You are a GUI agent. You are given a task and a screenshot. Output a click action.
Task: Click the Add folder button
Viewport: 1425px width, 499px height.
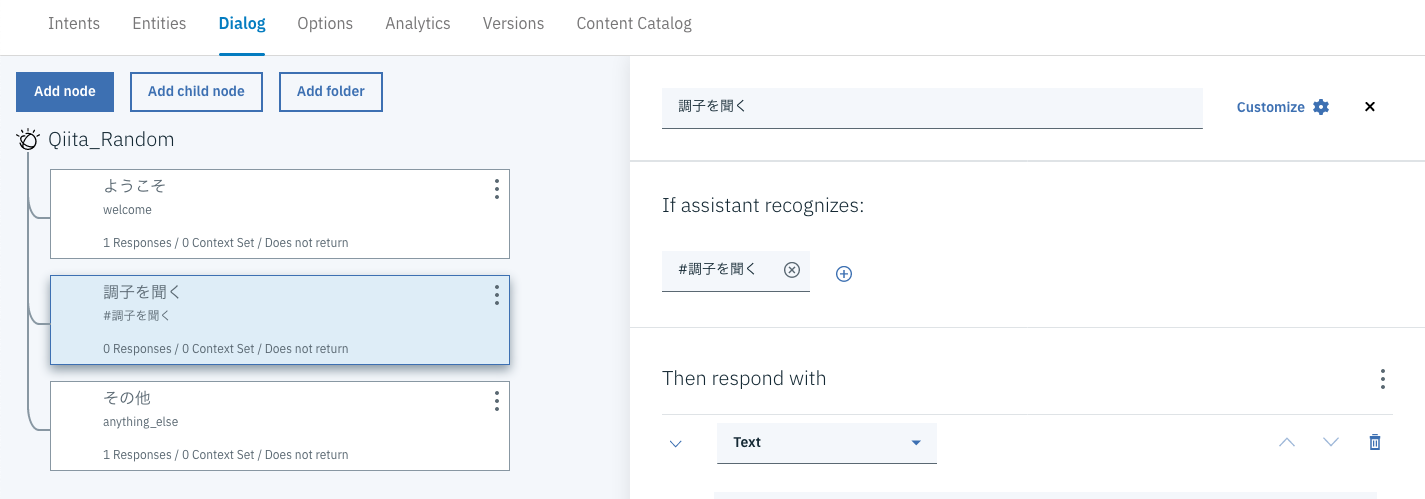point(330,92)
